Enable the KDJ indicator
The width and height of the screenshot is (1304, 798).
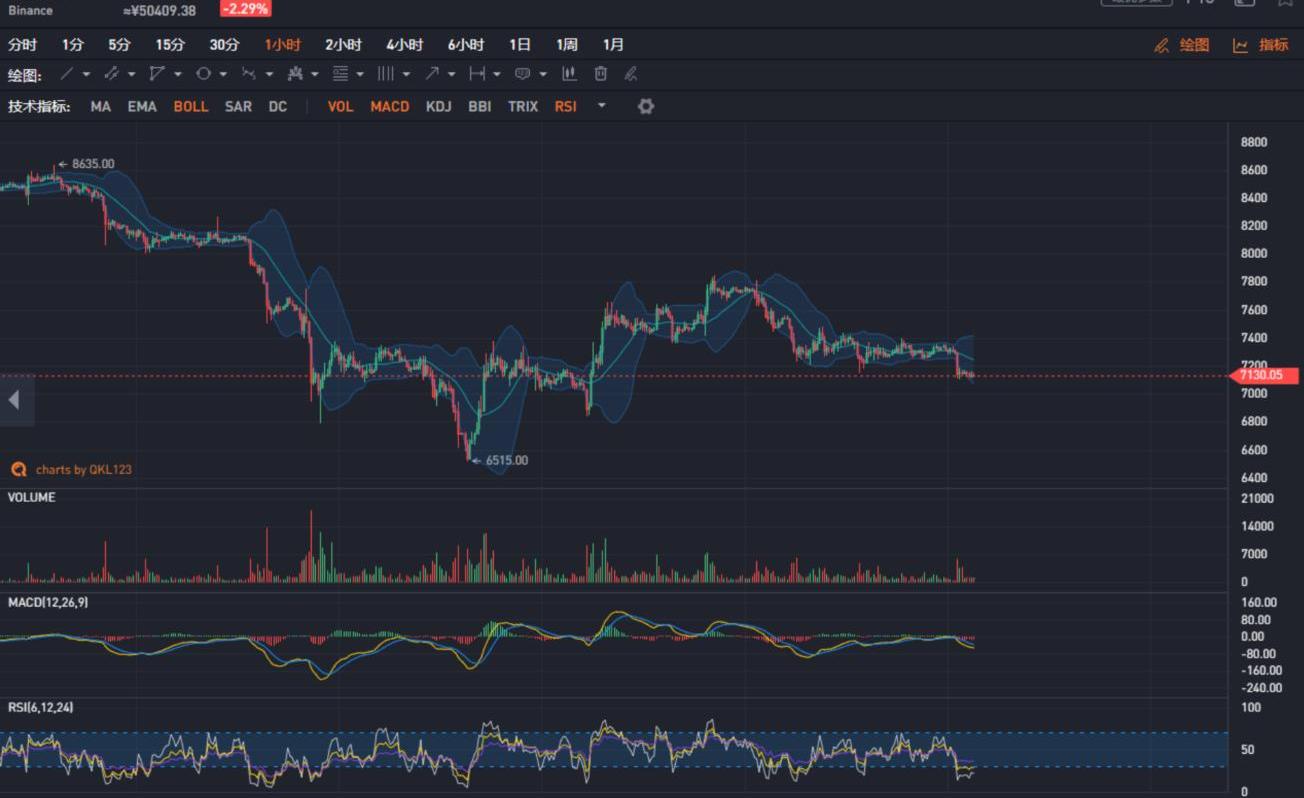(438, 106)
